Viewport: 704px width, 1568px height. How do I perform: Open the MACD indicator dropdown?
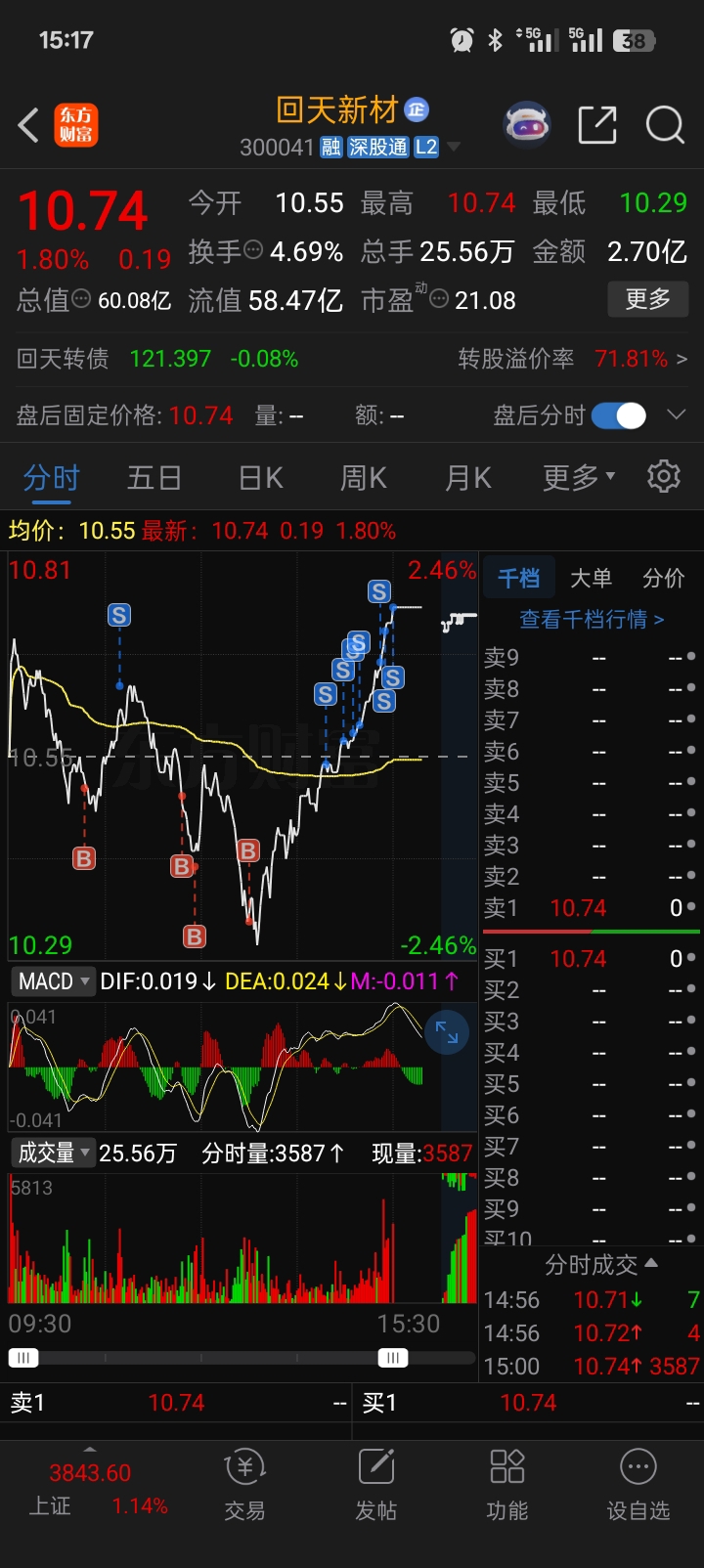[53, 981]
